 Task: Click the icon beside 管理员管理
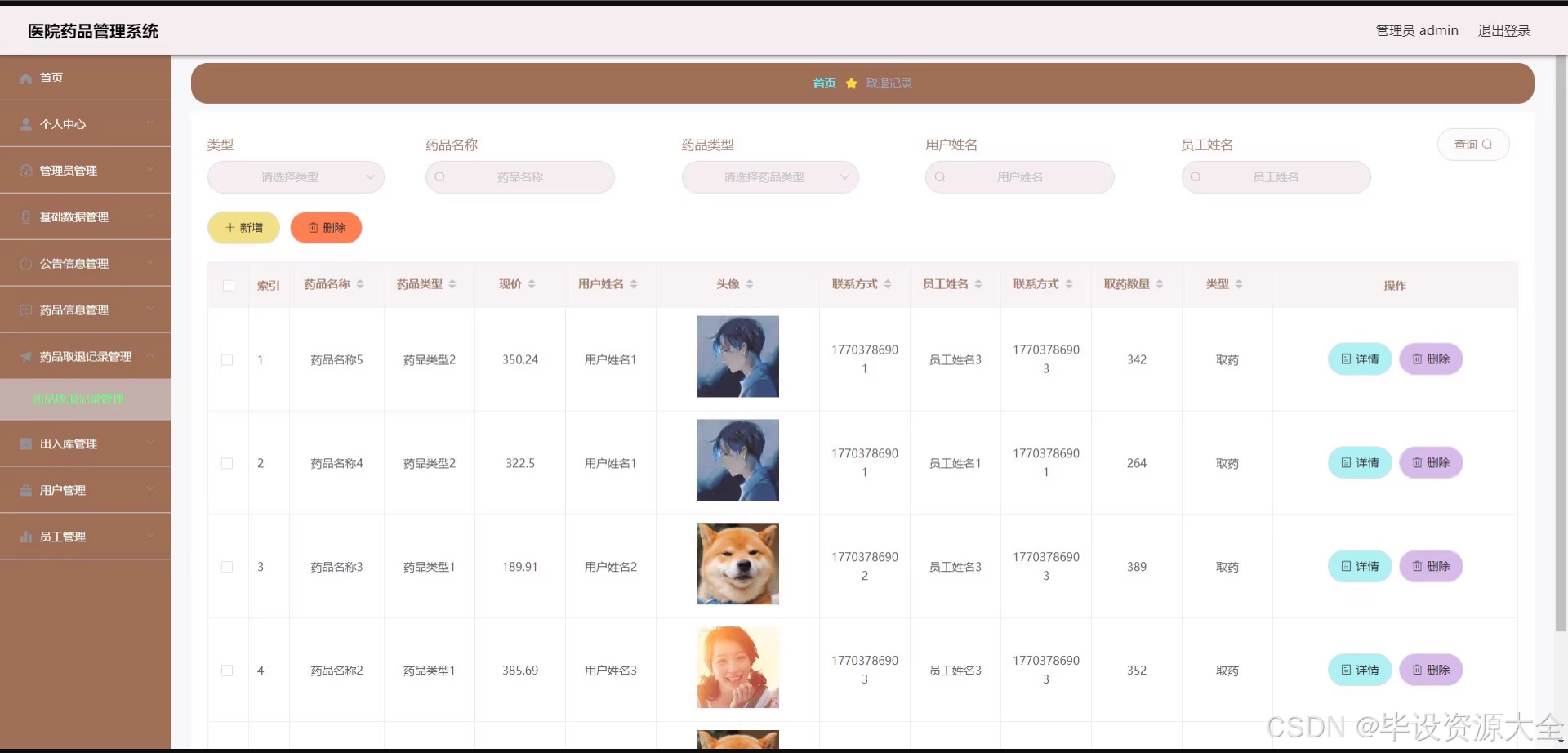pyautogui.click(x=26, y=171)
